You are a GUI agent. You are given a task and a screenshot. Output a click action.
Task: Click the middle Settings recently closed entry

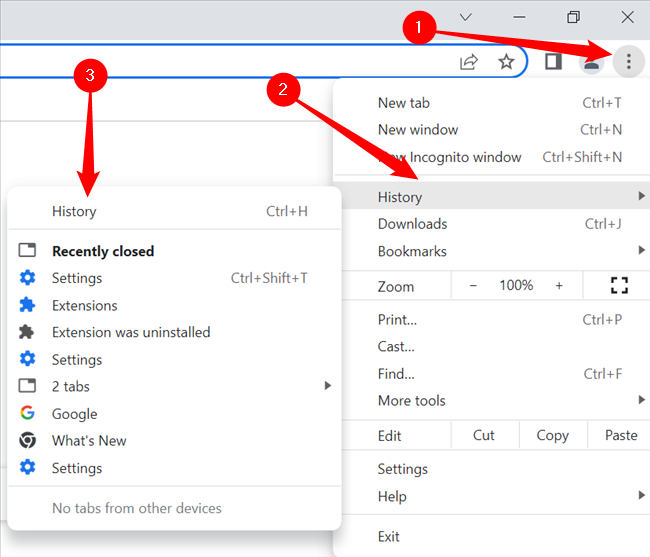point(175,359)
